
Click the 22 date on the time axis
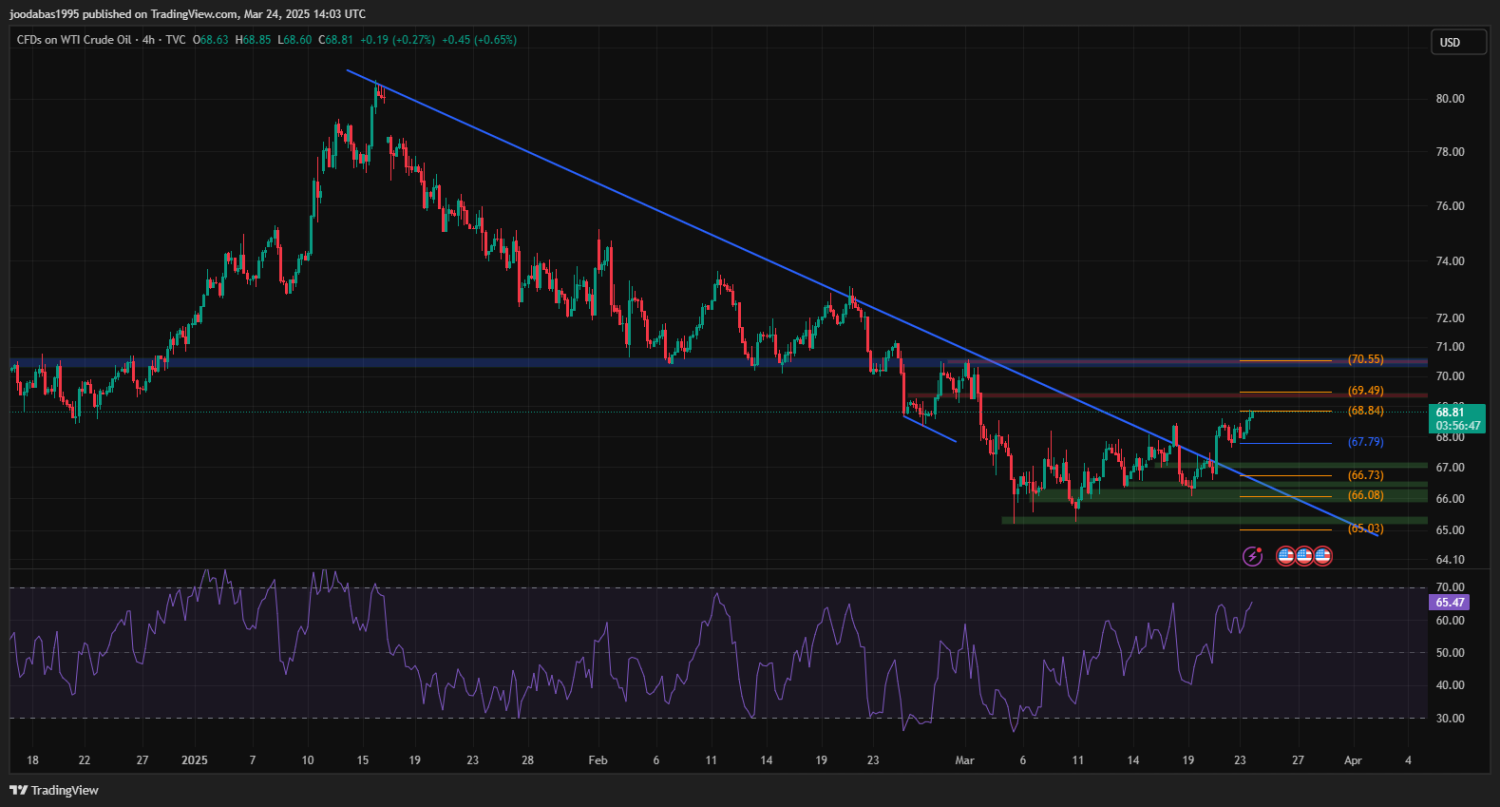click(x=84, y=761)
